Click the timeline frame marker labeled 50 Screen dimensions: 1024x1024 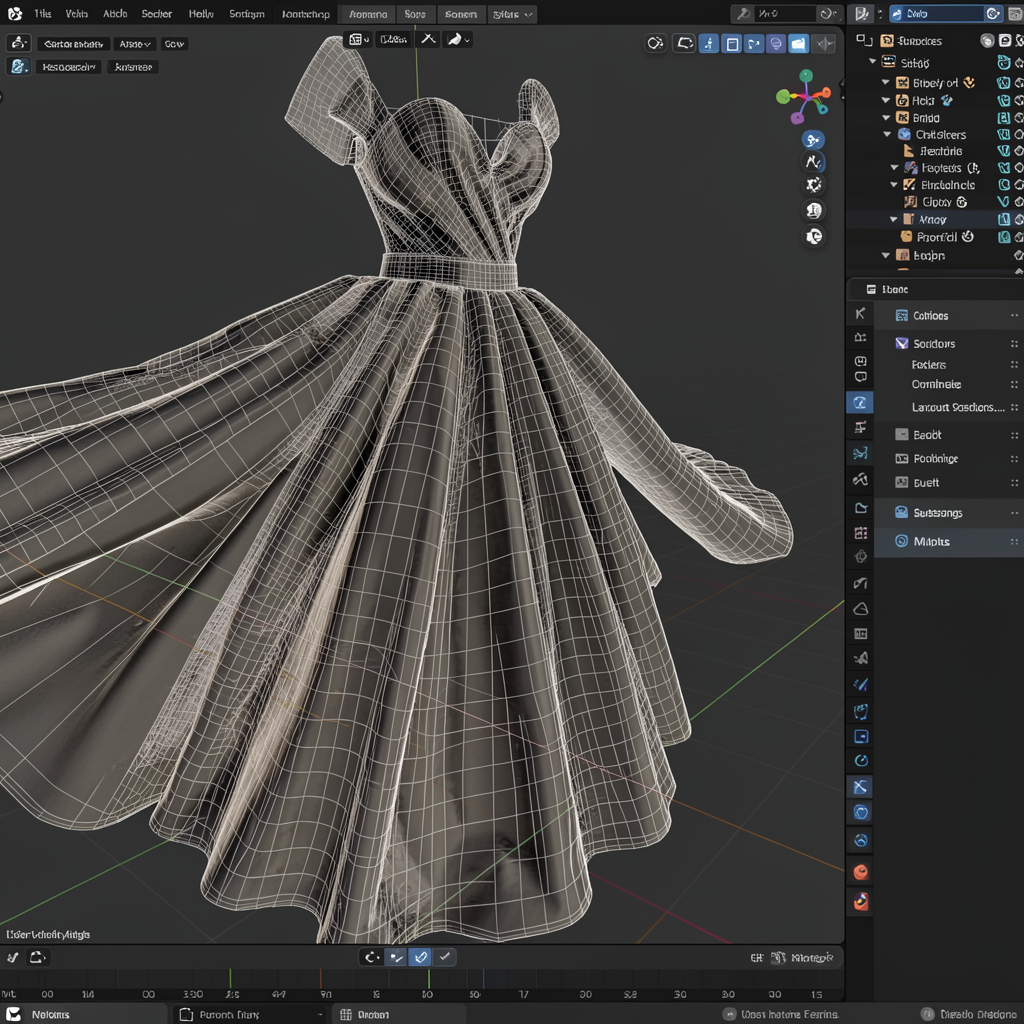pos(474,994)
